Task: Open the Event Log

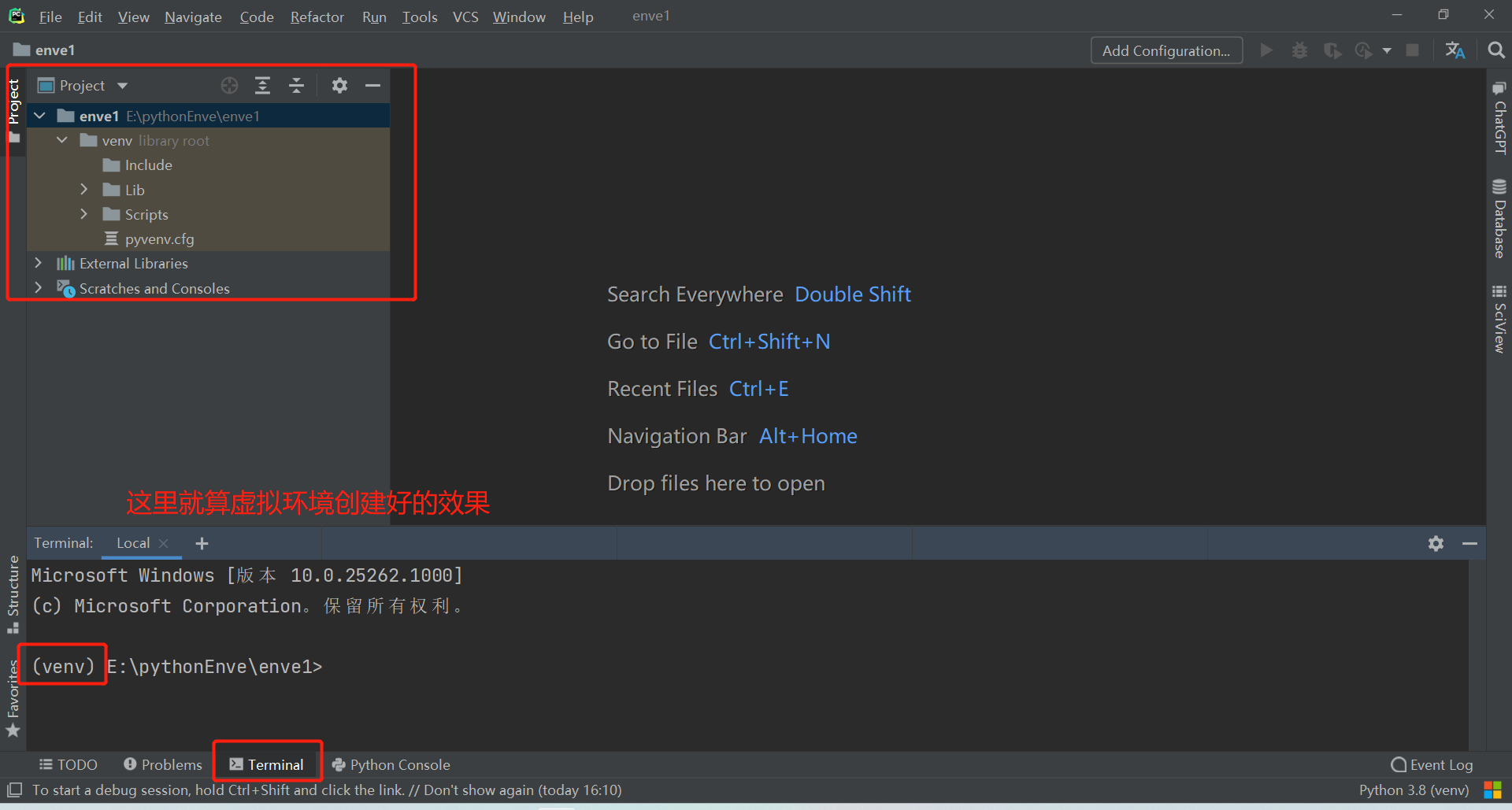Action: pyautogui.click(x=1432, y=764)
